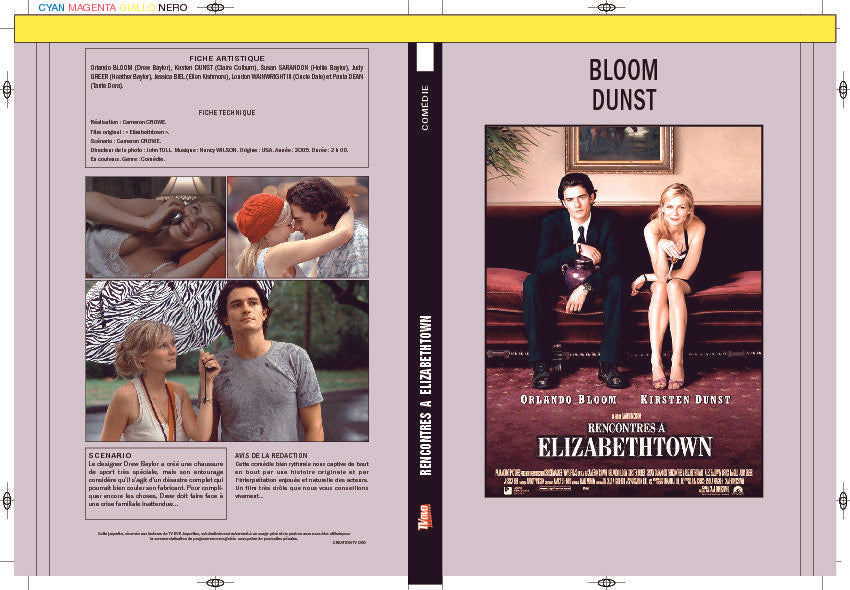
Task: Click the 'ORLANDO BLOOM' name on the poster
Action: (x=569, y=400)
